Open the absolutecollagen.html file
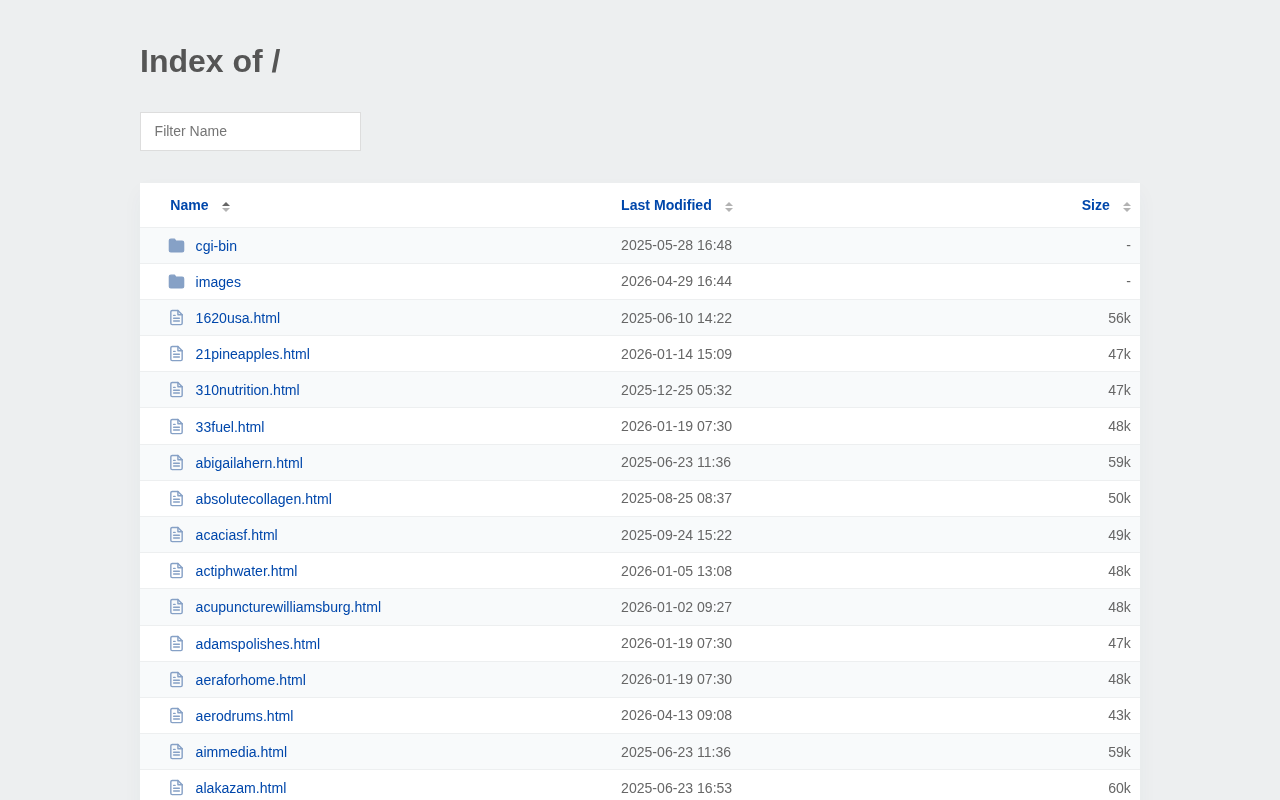The width and height of the screenshot is (1280, 800). click(x=264, y=499)
